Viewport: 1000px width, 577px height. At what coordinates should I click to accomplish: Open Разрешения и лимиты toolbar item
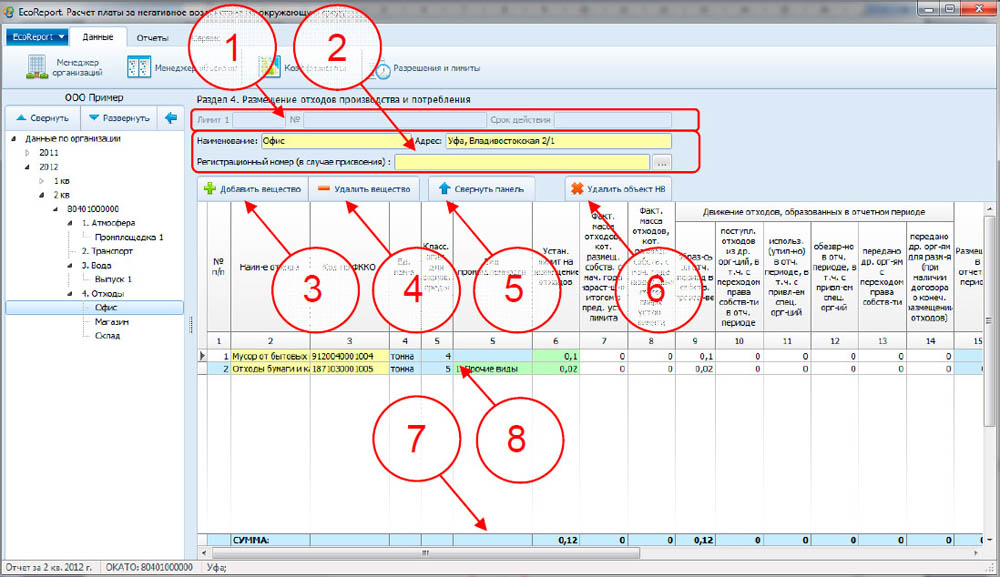[427, 68]
